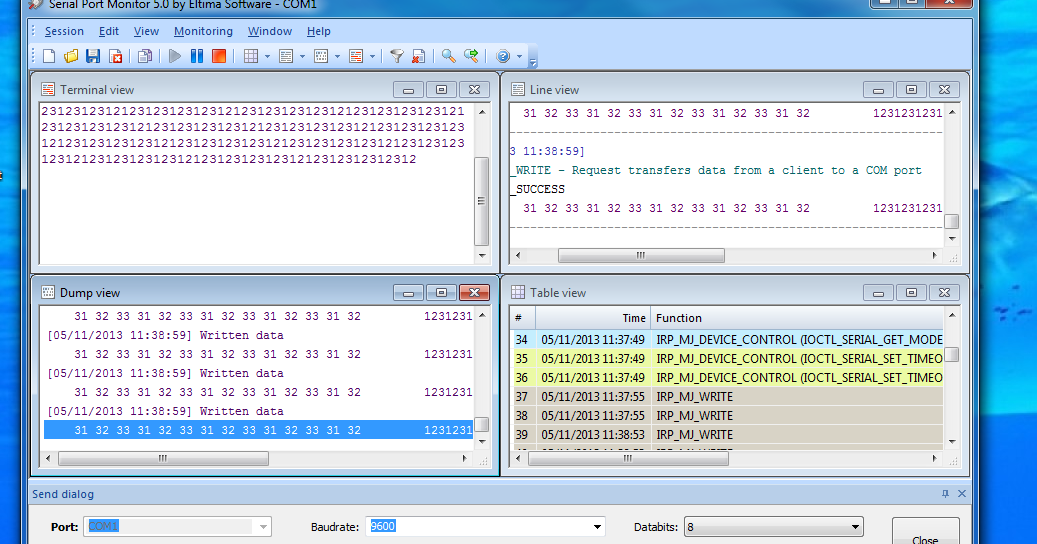Select Table view row 37 IRP_MJ_WRITE
1037x544 pixels.
(x=727, y=397)
